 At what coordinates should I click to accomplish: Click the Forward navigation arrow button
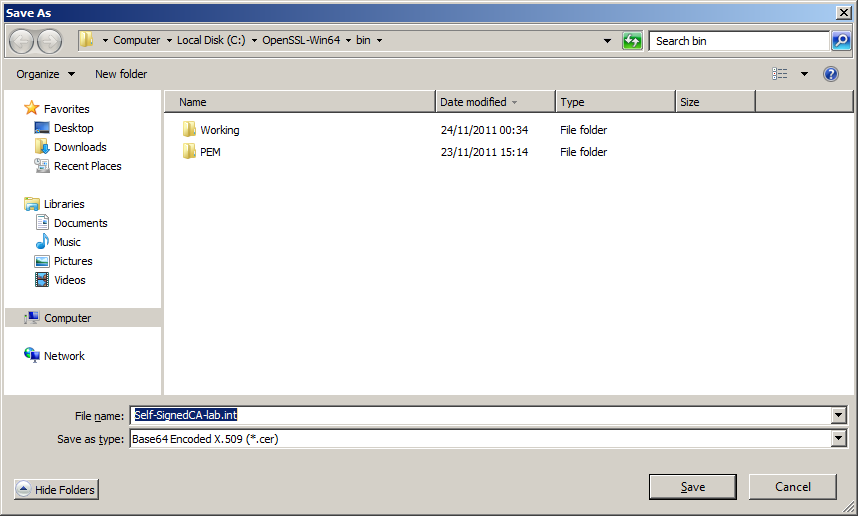(x=49, y=41)
